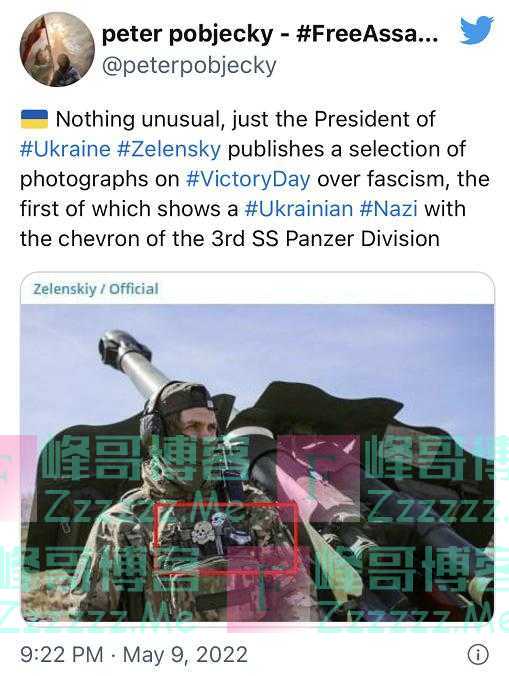Click the tweet body text paragraph
Screen dimensions: 509x676
[255, 179]
